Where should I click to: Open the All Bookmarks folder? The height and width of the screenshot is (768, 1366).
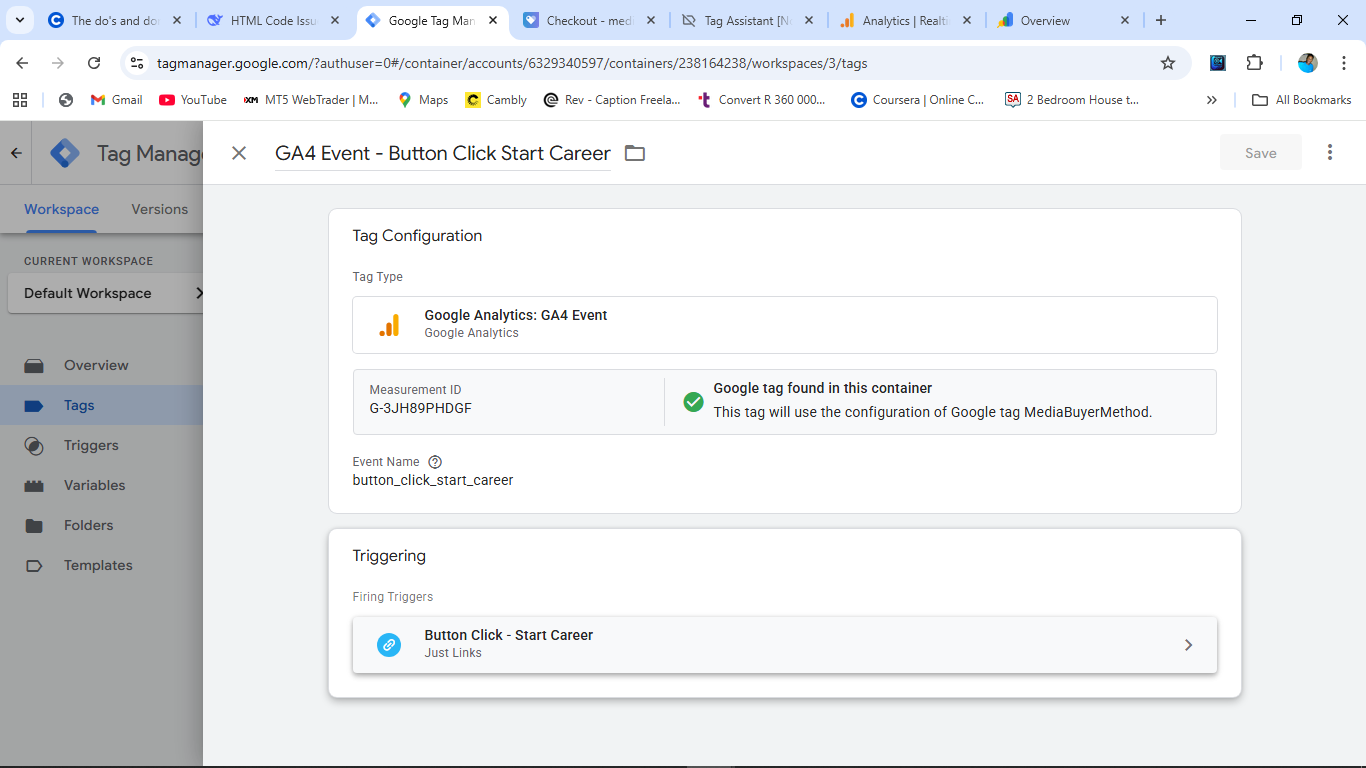tap(1302, 100)
